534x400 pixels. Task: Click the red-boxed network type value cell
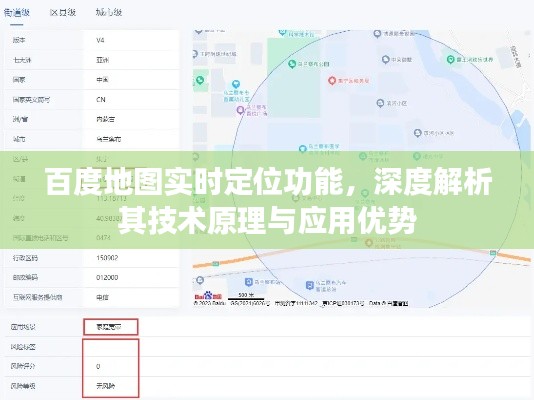[x=111, y=327]
